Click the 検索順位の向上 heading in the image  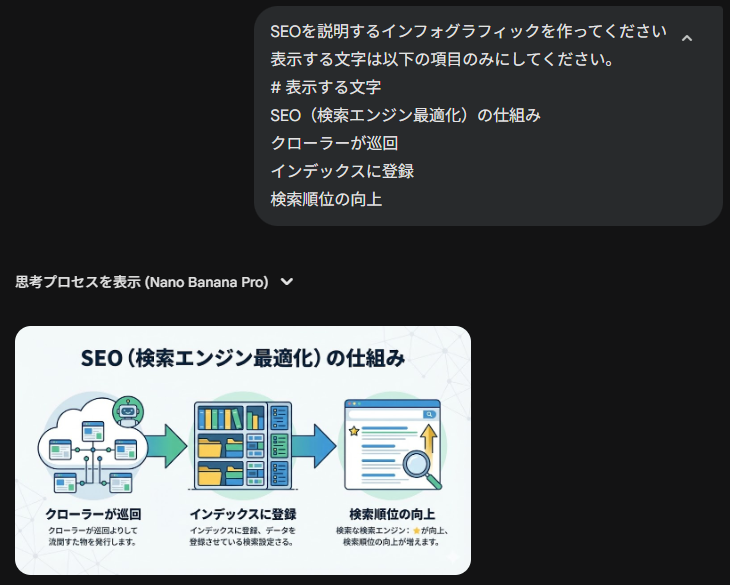pos(392,513)
